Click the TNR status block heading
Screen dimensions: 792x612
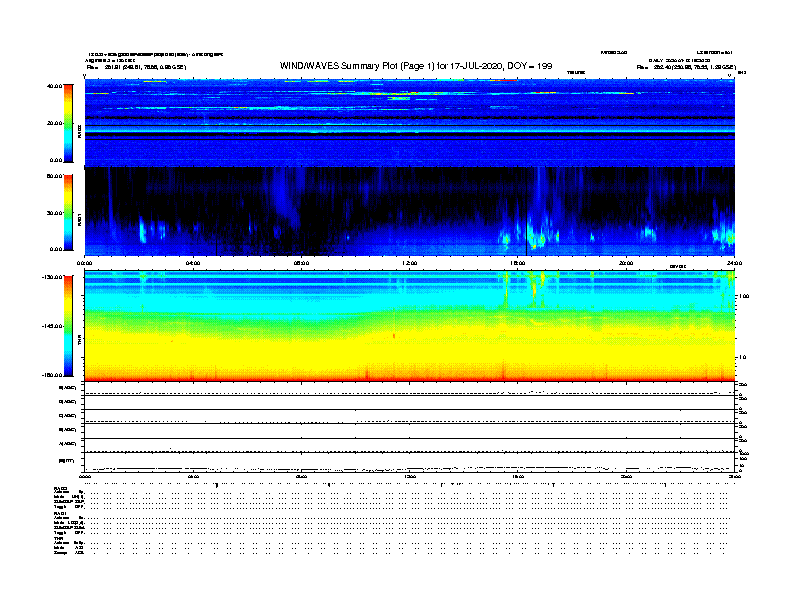coord(59,538)
